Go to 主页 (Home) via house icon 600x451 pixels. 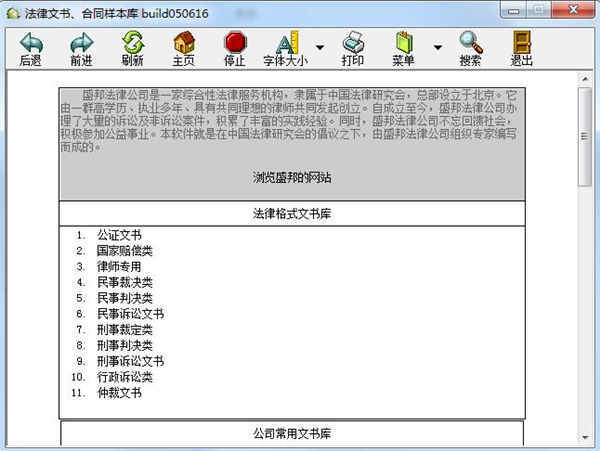(183, 43)
